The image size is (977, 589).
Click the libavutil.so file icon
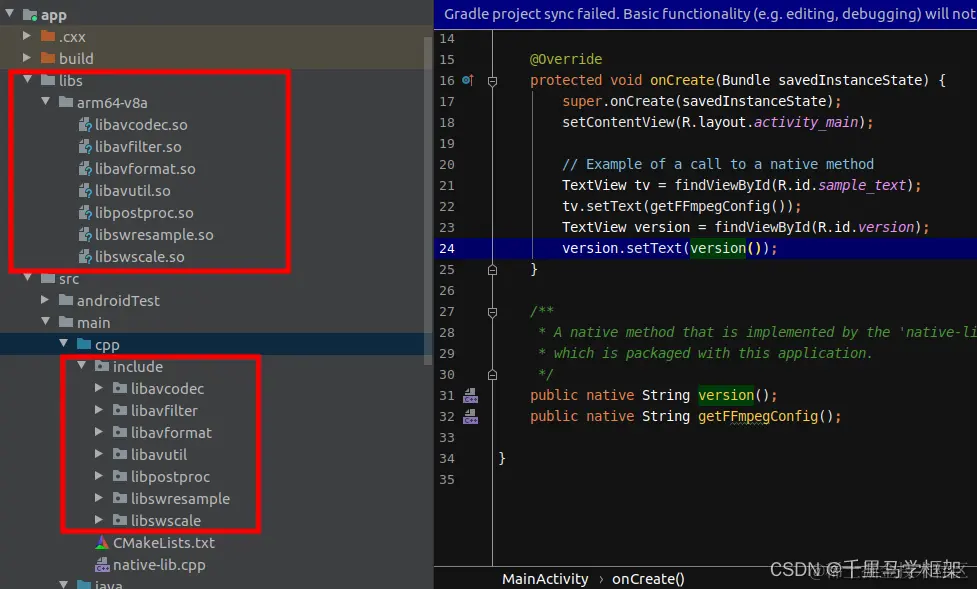85,191
